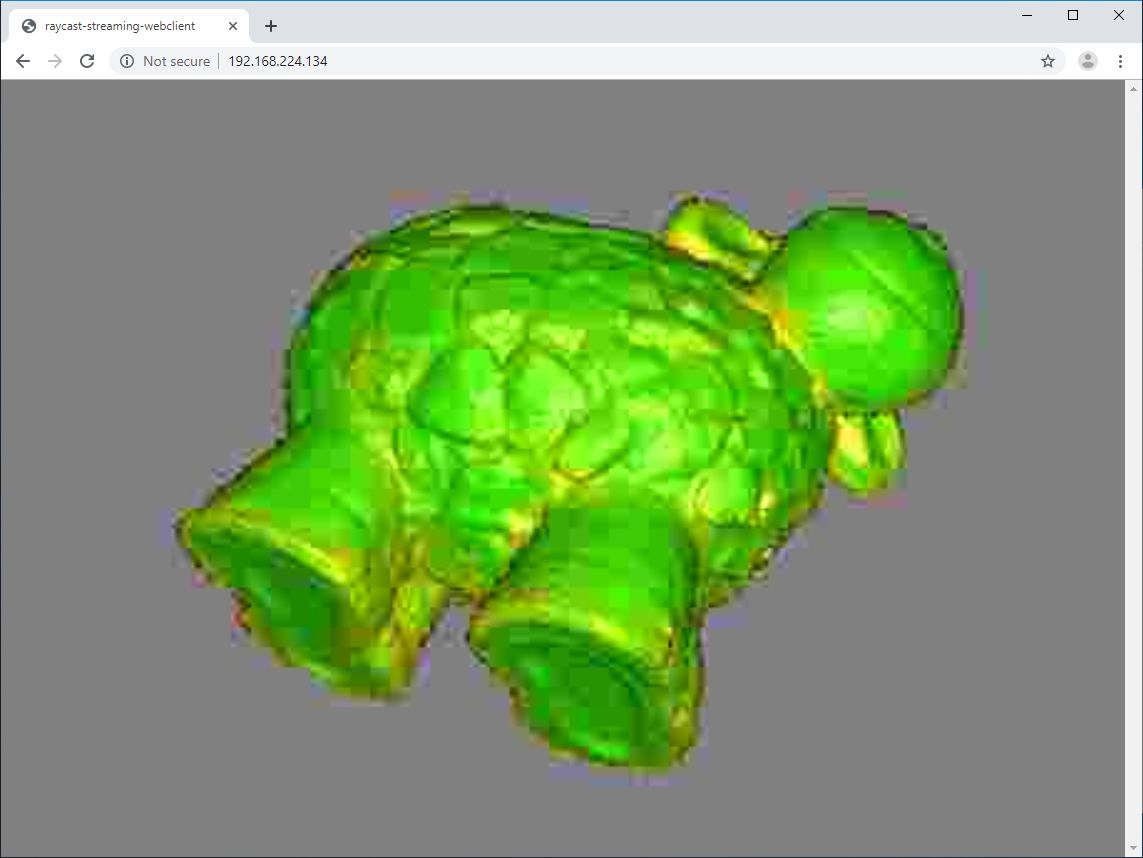Click the center of the turtle's shell

tap(540, 400)
